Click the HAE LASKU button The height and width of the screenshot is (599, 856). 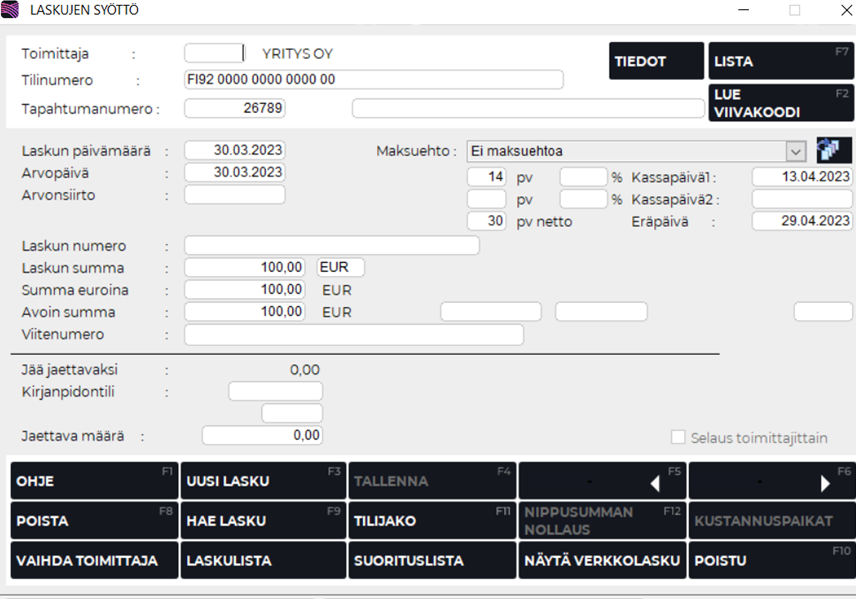coord(263,521)
